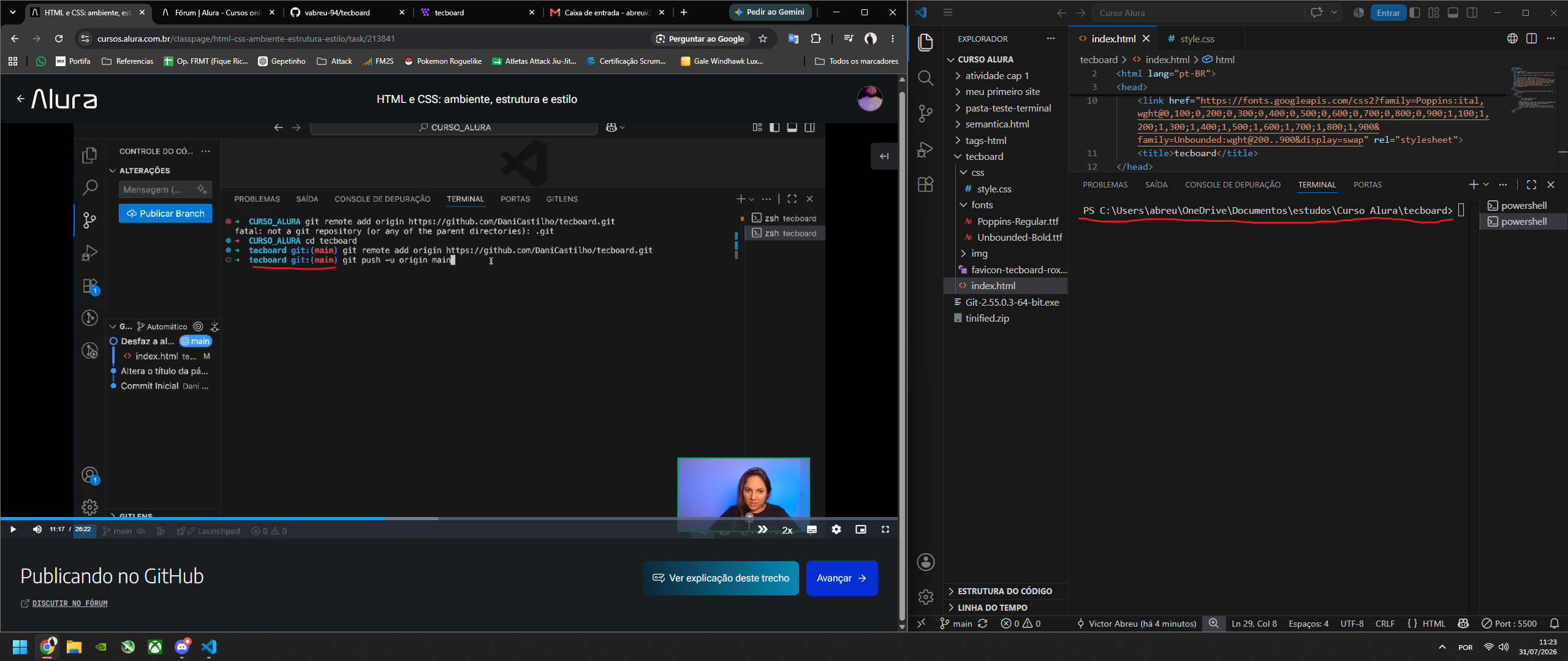The height and width of the screenshot is (661, 1568).
Task: Open the CONSOLE DE DEPURAÇÃO panel tab
Action: pos(1233,184)
